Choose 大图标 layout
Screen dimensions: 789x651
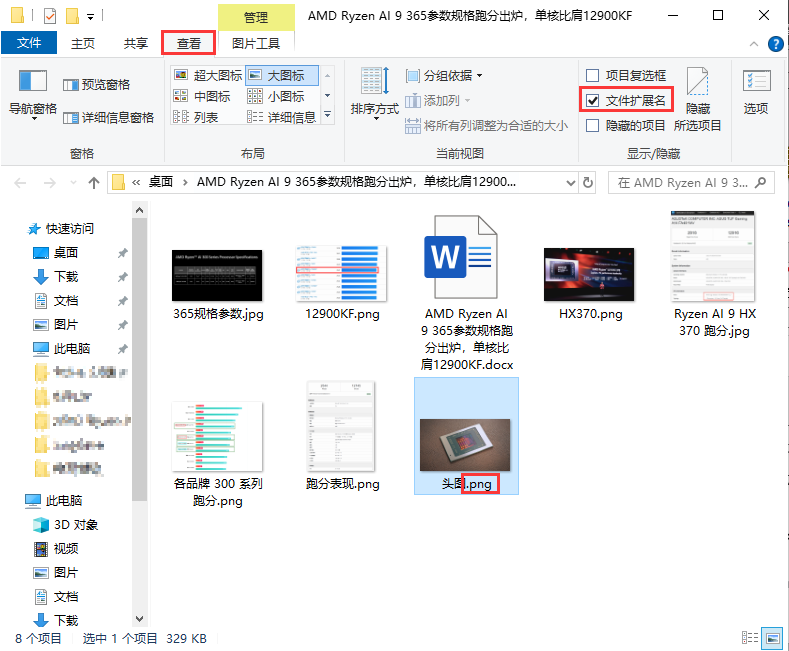[x=282, y=75]
